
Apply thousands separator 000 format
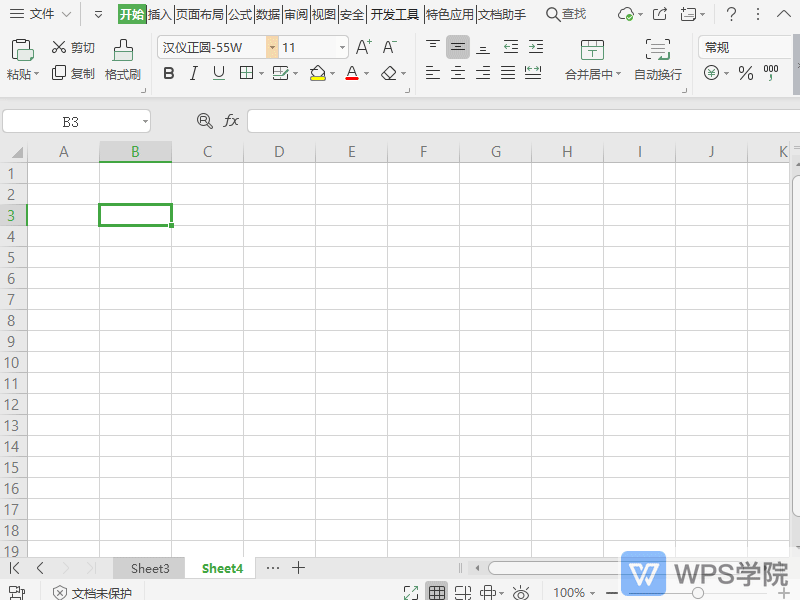pyautogui.click(x=771, y=72)
